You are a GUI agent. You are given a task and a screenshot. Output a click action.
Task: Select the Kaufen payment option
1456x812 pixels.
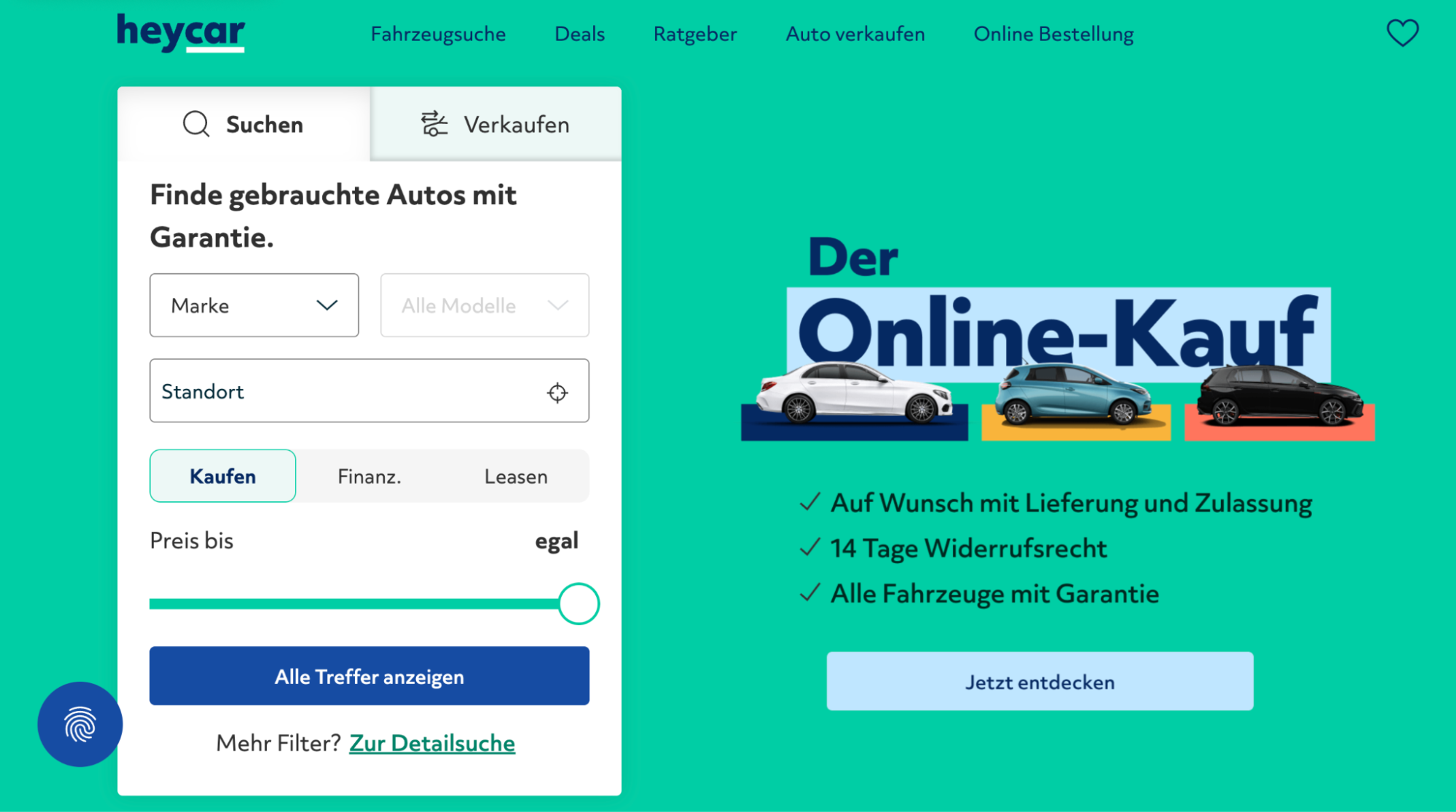coord(223,476)
